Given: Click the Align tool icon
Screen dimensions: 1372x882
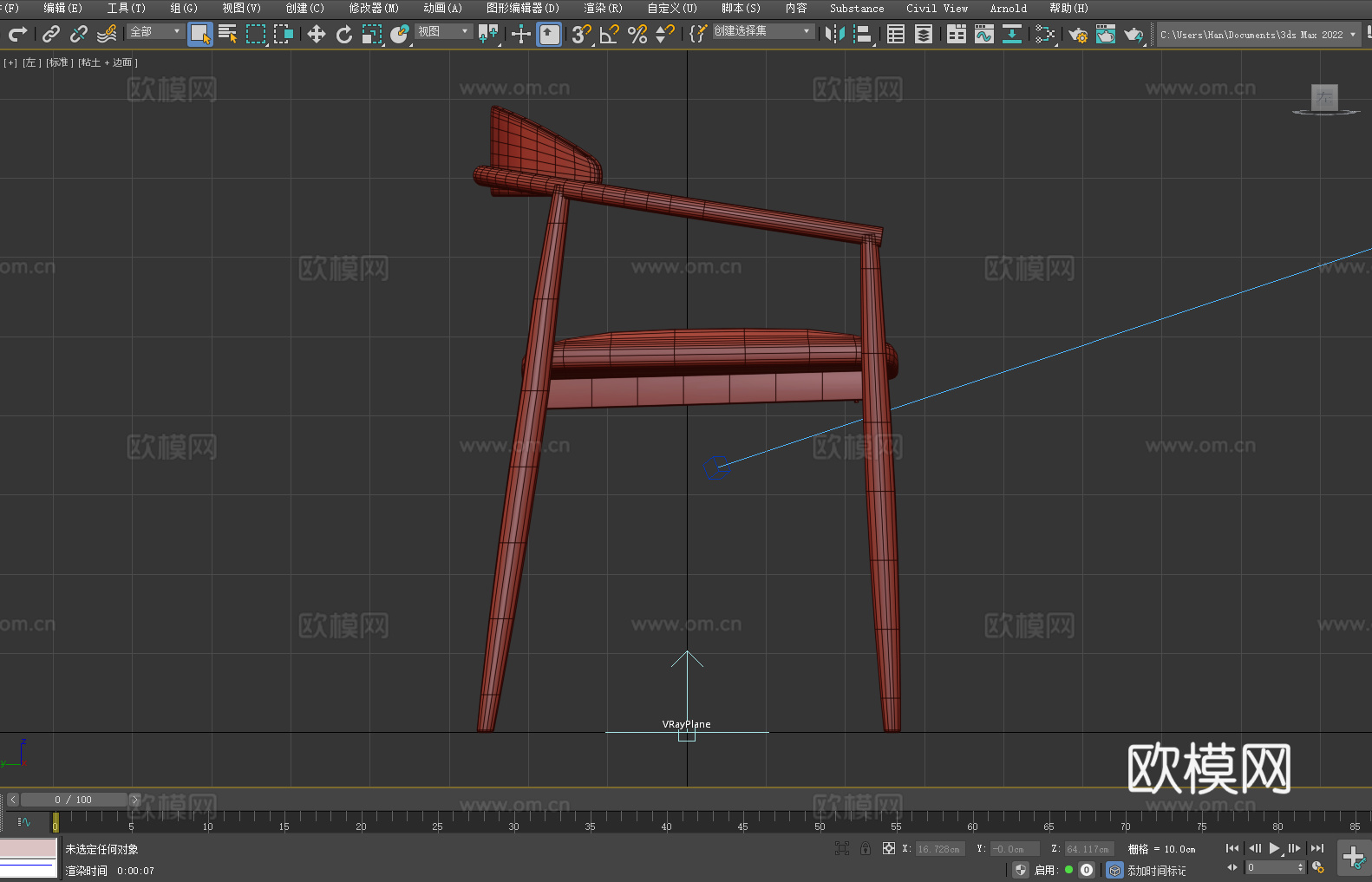Looking at the screenshot, I should pos(863,34).
